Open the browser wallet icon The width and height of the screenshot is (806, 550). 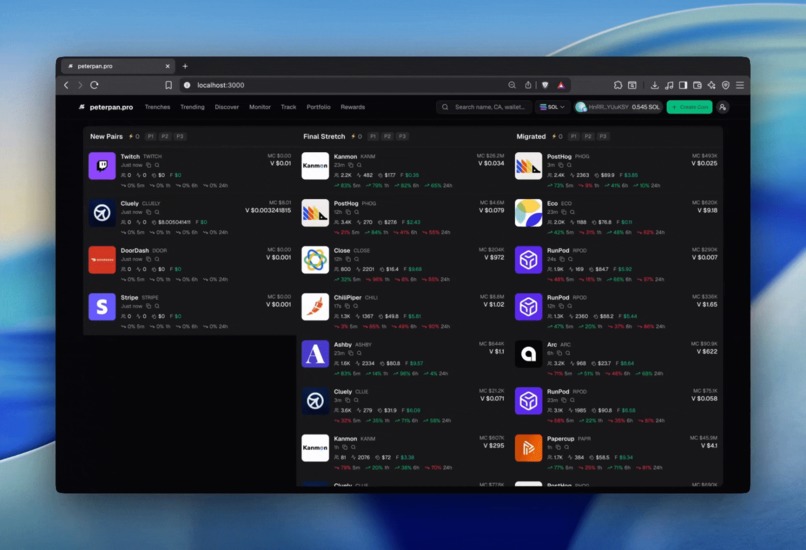pyautogui.click(x=698, y=85)
